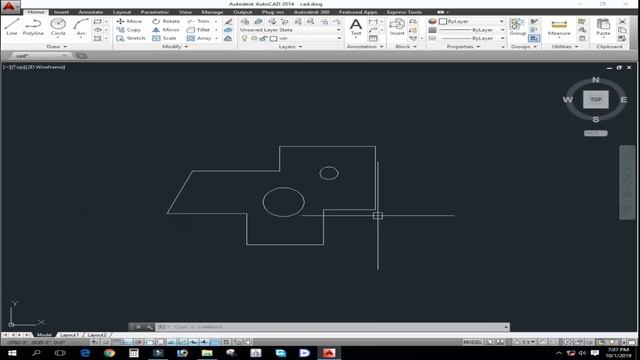Click the Linear dimension icon

[373, 21]
